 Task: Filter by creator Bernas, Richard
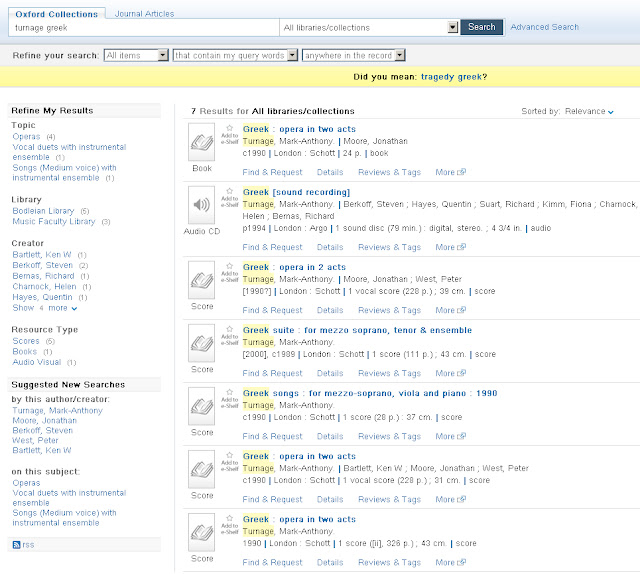pyautogui.click(x=43, y=276)
